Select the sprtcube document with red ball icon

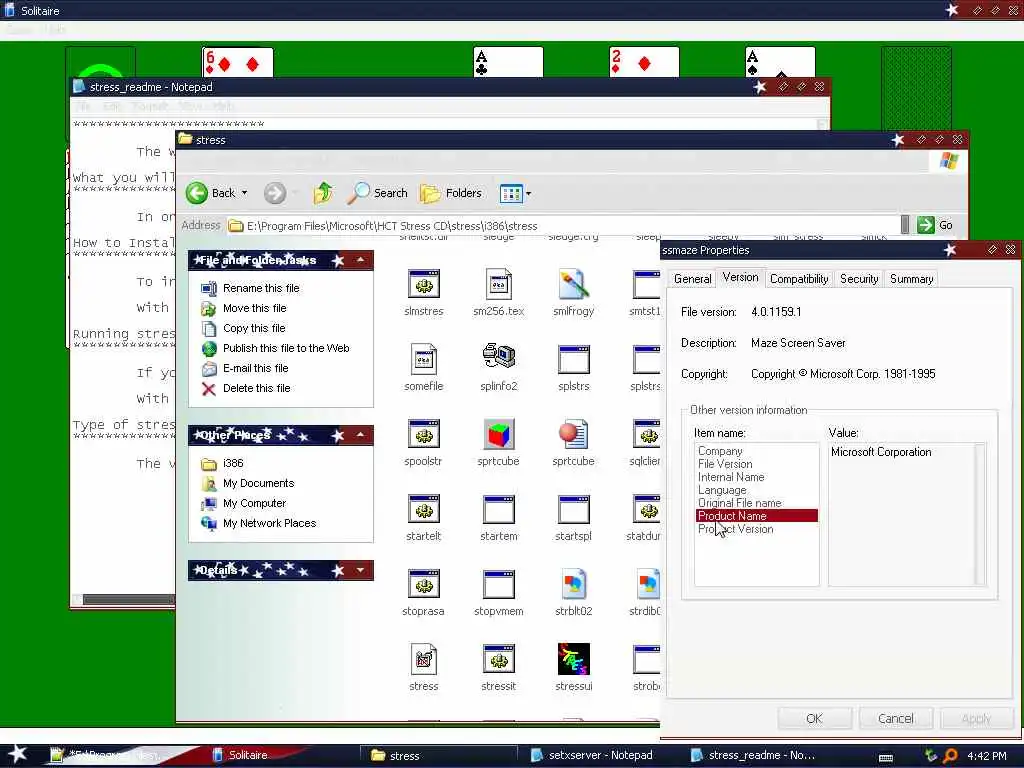(573, 434)
